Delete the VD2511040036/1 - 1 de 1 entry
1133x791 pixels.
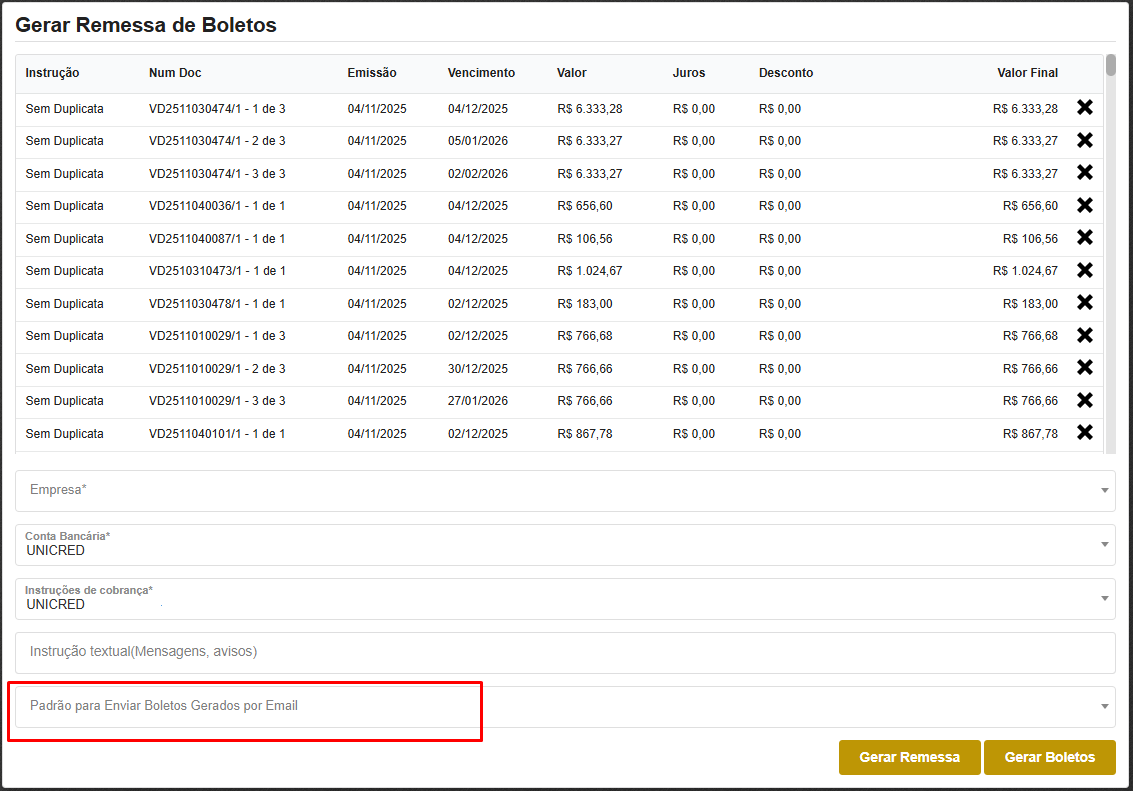coord(1084,206)
